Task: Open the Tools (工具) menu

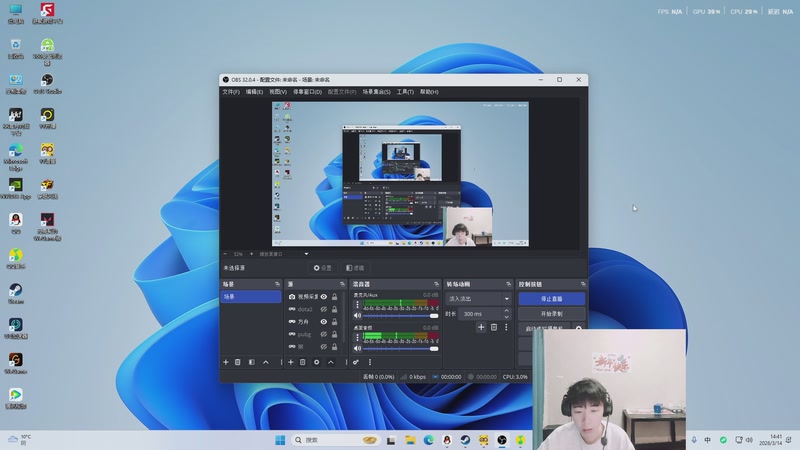Action: 405,92
